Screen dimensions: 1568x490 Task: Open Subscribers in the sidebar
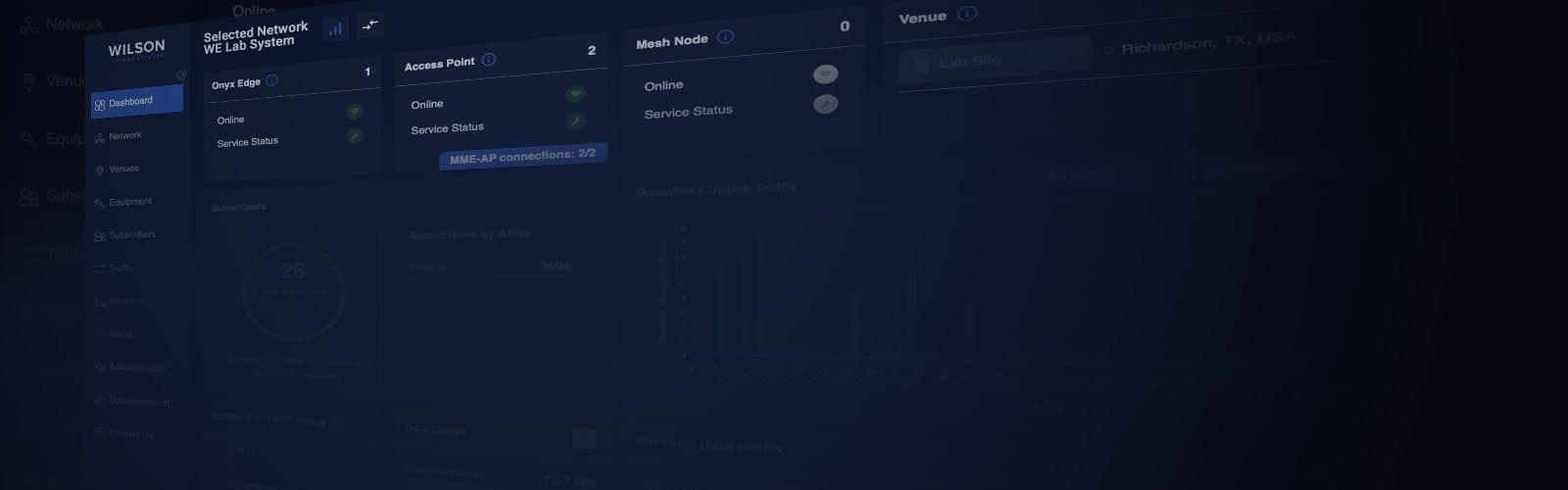tap(125, 235)
